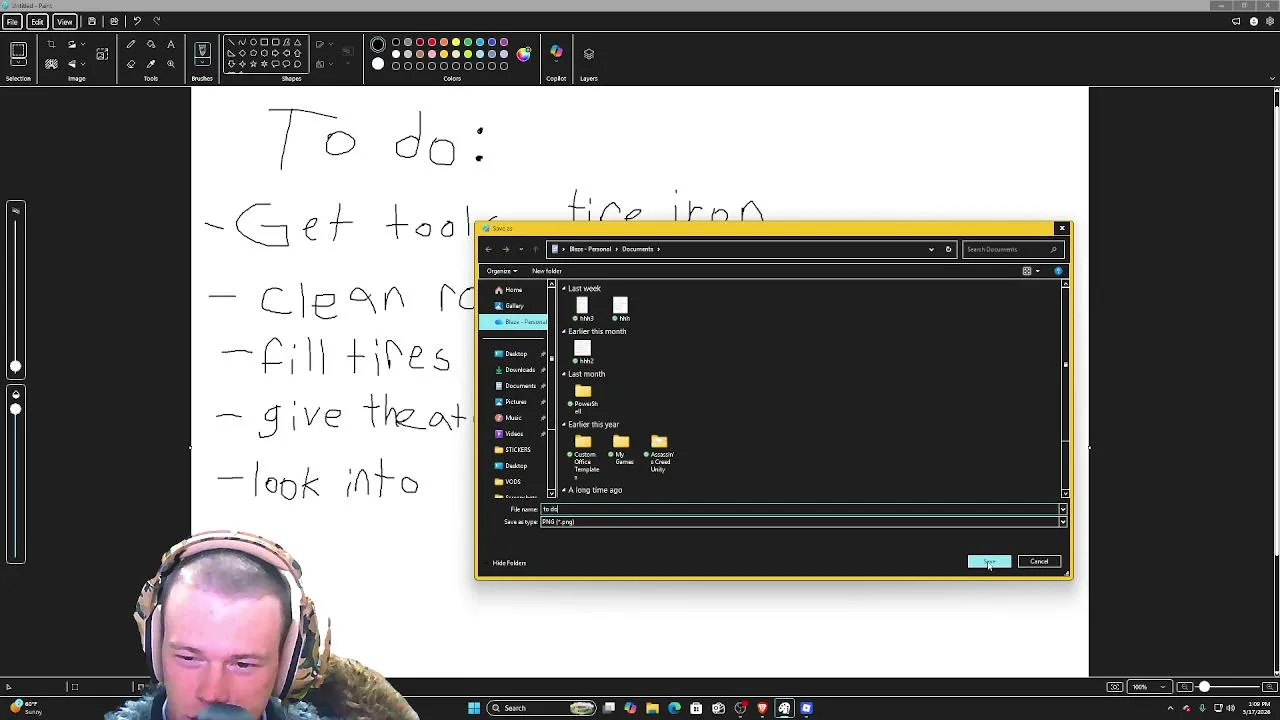Select Home in navigation pane

(513, 290)
